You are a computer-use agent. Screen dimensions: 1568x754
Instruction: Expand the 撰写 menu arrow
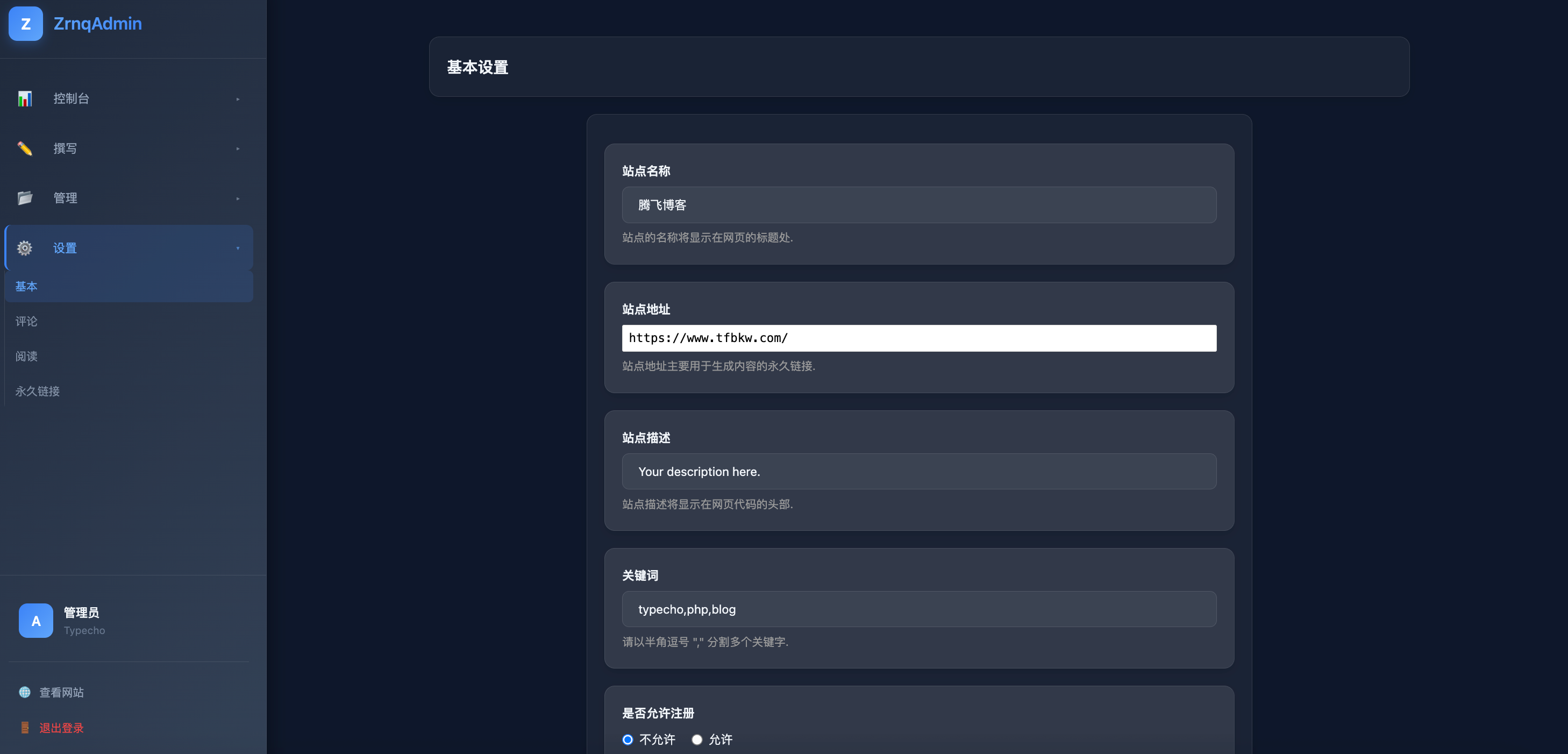pos(237,148)
